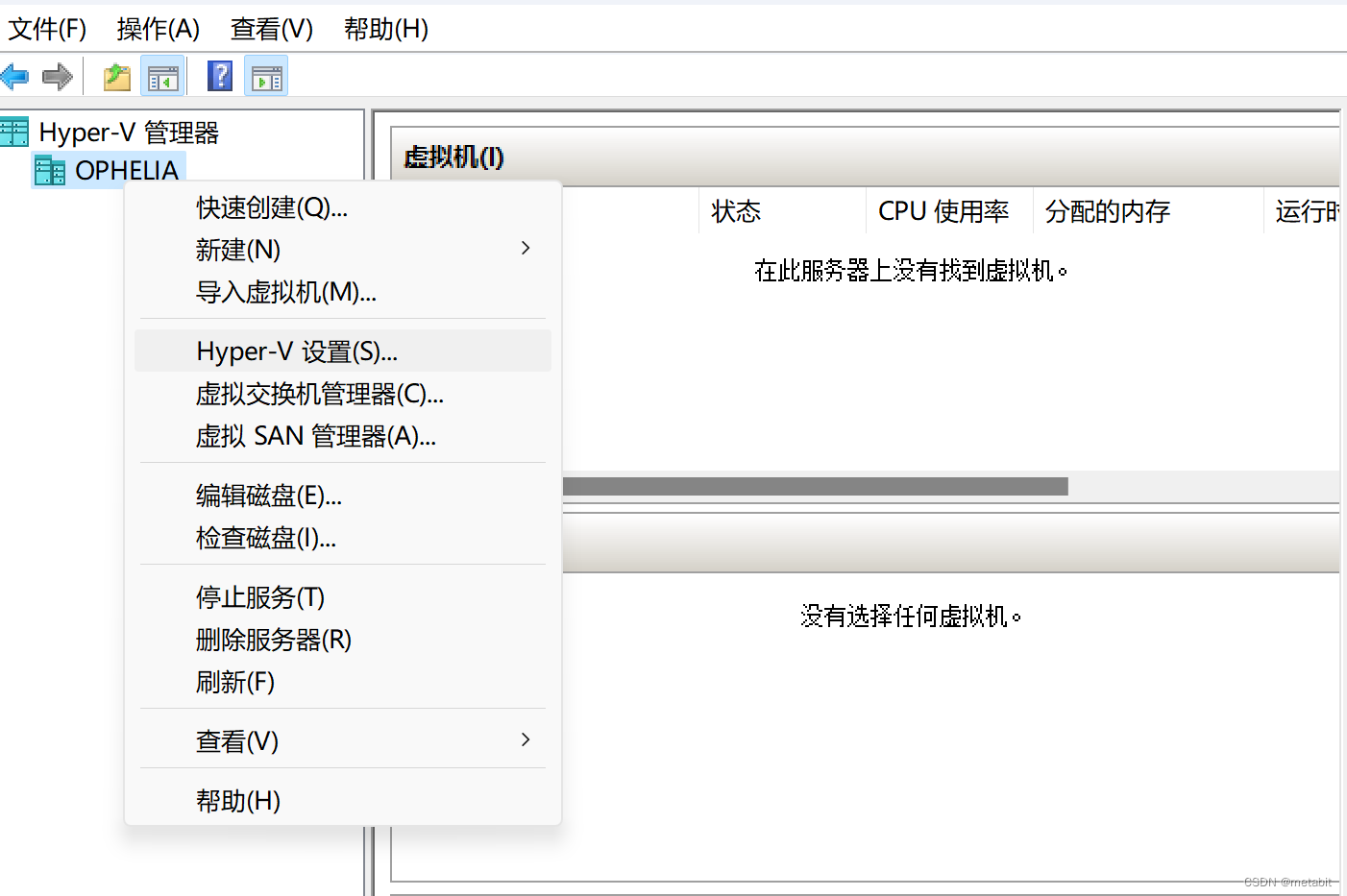Screen dimensions: 1347x896
Task: Select the Hyper-V 管理器 tree node
Action: click(129, 133)
